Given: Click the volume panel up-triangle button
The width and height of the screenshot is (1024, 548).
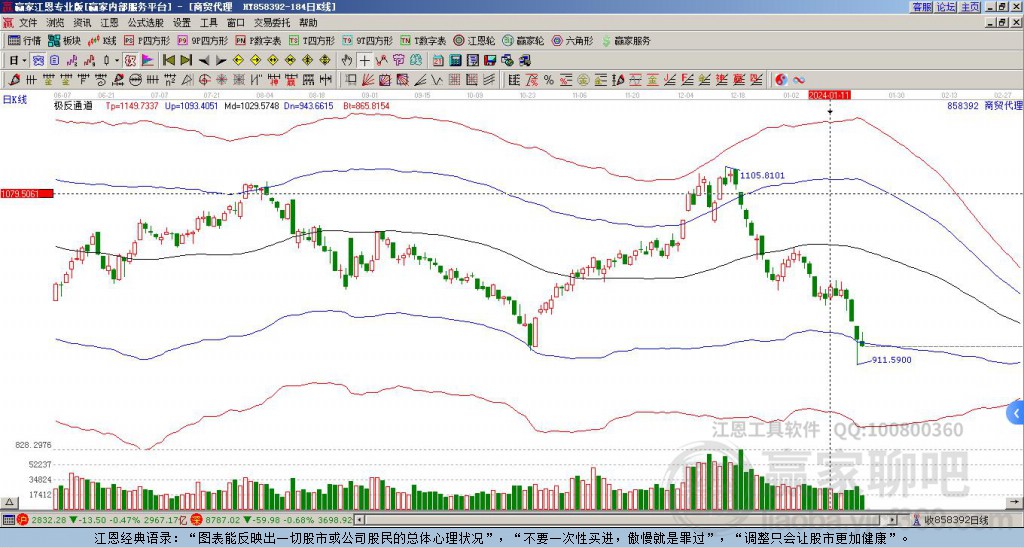Looking at the screenshot, I should pos(9,502).
